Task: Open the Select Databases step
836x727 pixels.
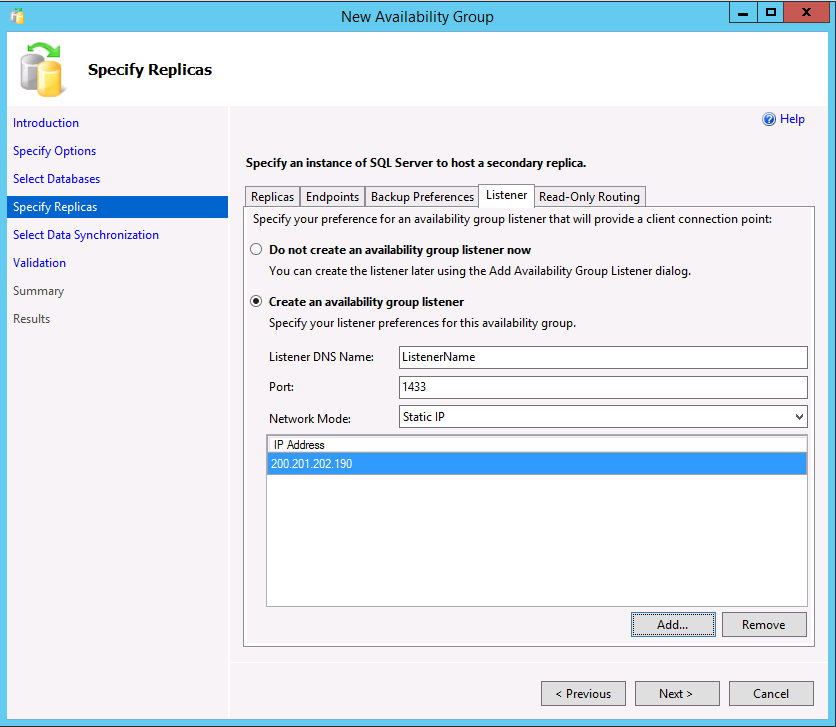Action: pyautogui.click(x=55, y=178)
